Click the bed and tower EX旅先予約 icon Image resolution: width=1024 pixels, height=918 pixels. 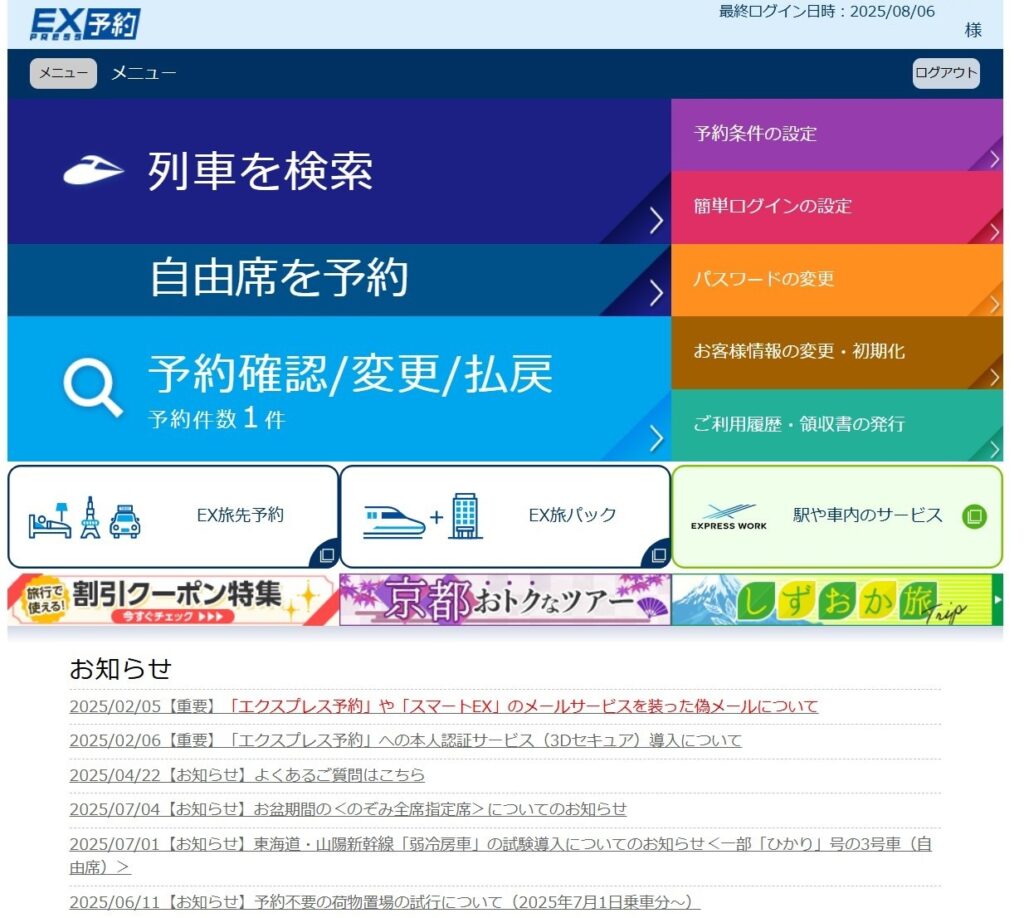[84, 517]
